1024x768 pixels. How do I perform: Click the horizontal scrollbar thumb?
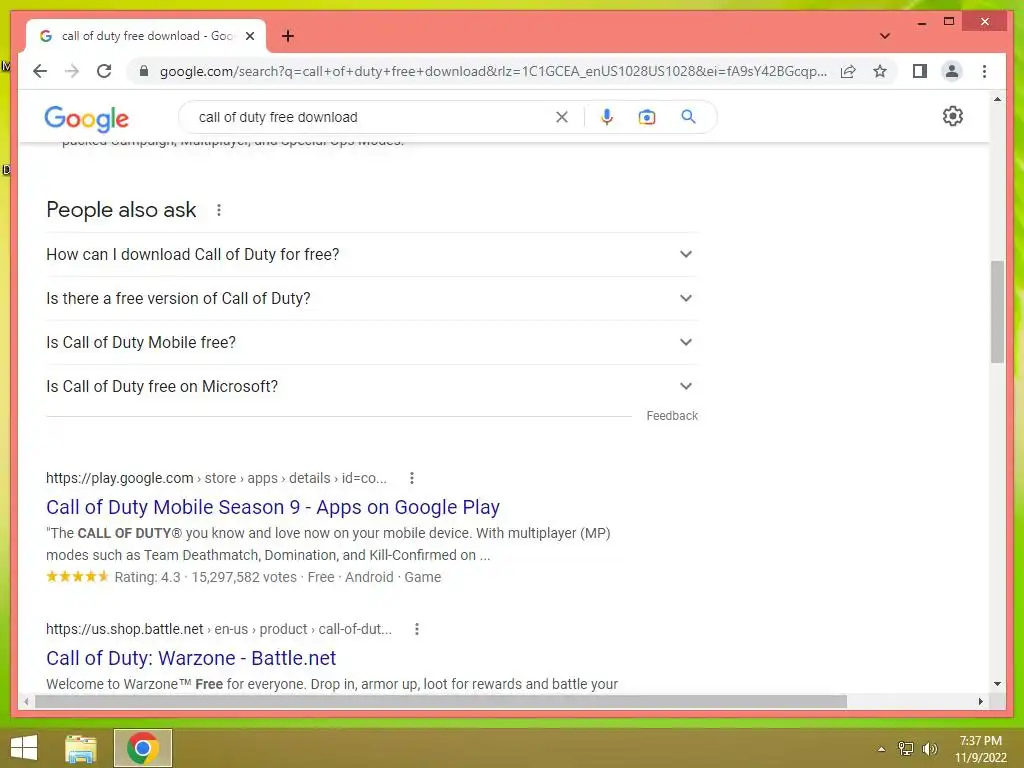coord(441,702)
